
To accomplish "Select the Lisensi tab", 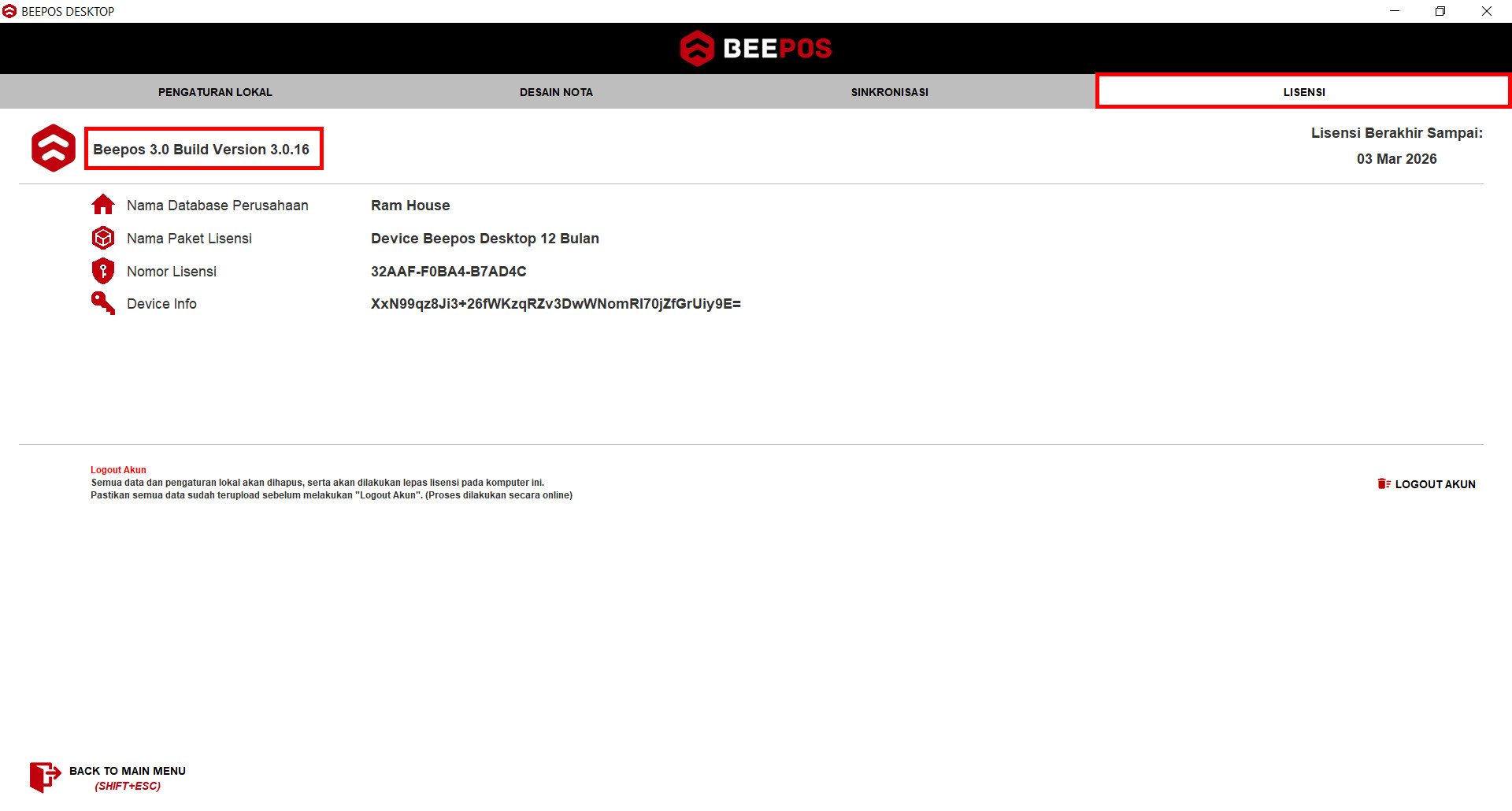I will click(1303, 92).
